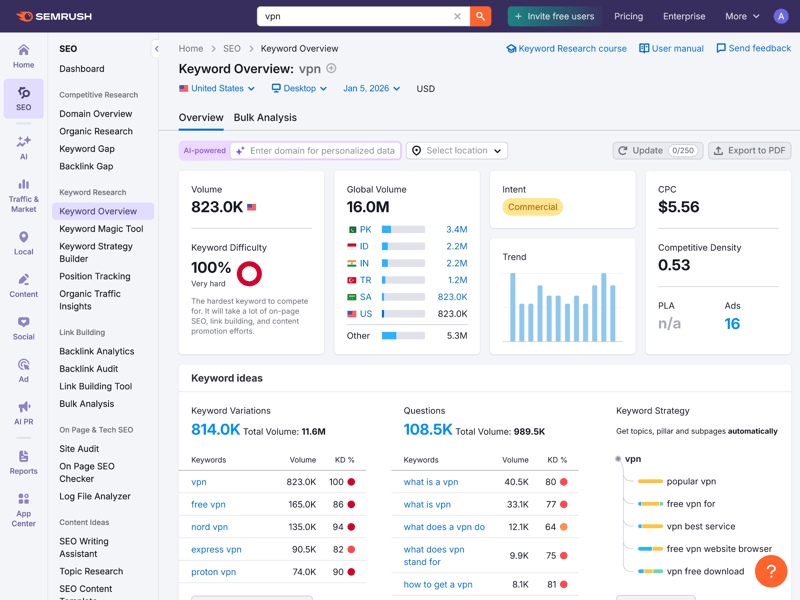
Task: Go to Content section icon
Action: pos(23,285)
